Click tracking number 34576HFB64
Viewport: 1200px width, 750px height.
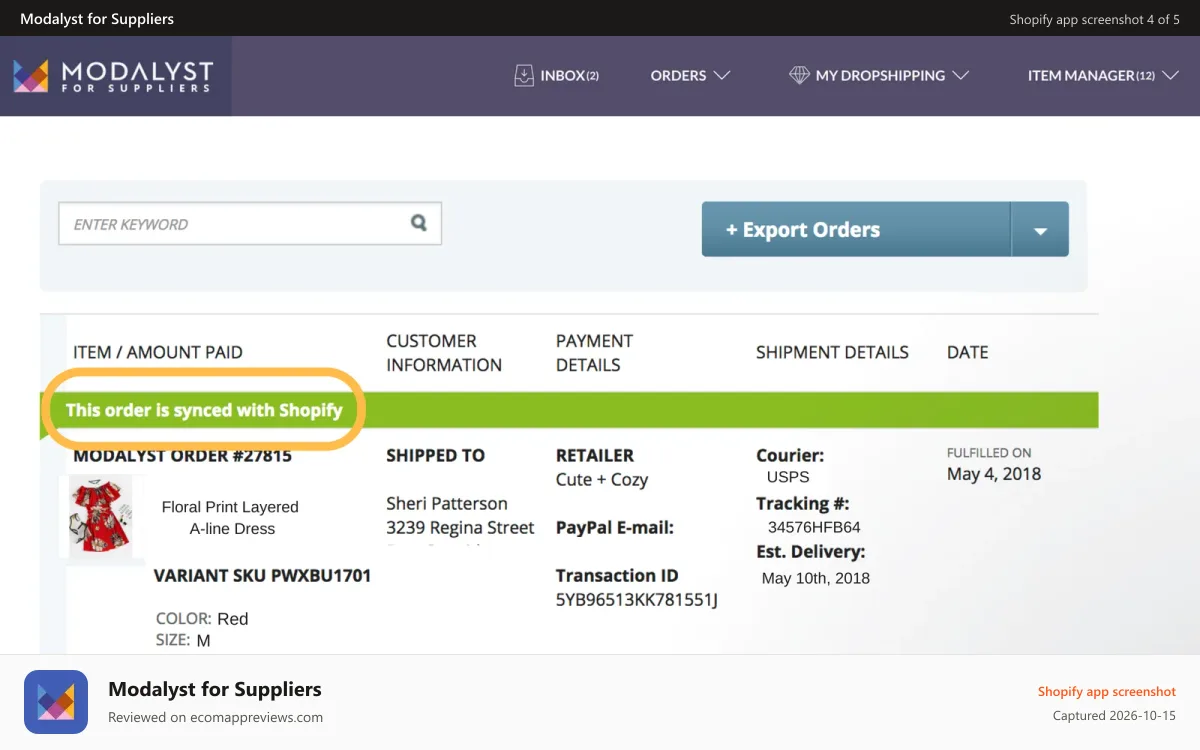coord(814,527)
